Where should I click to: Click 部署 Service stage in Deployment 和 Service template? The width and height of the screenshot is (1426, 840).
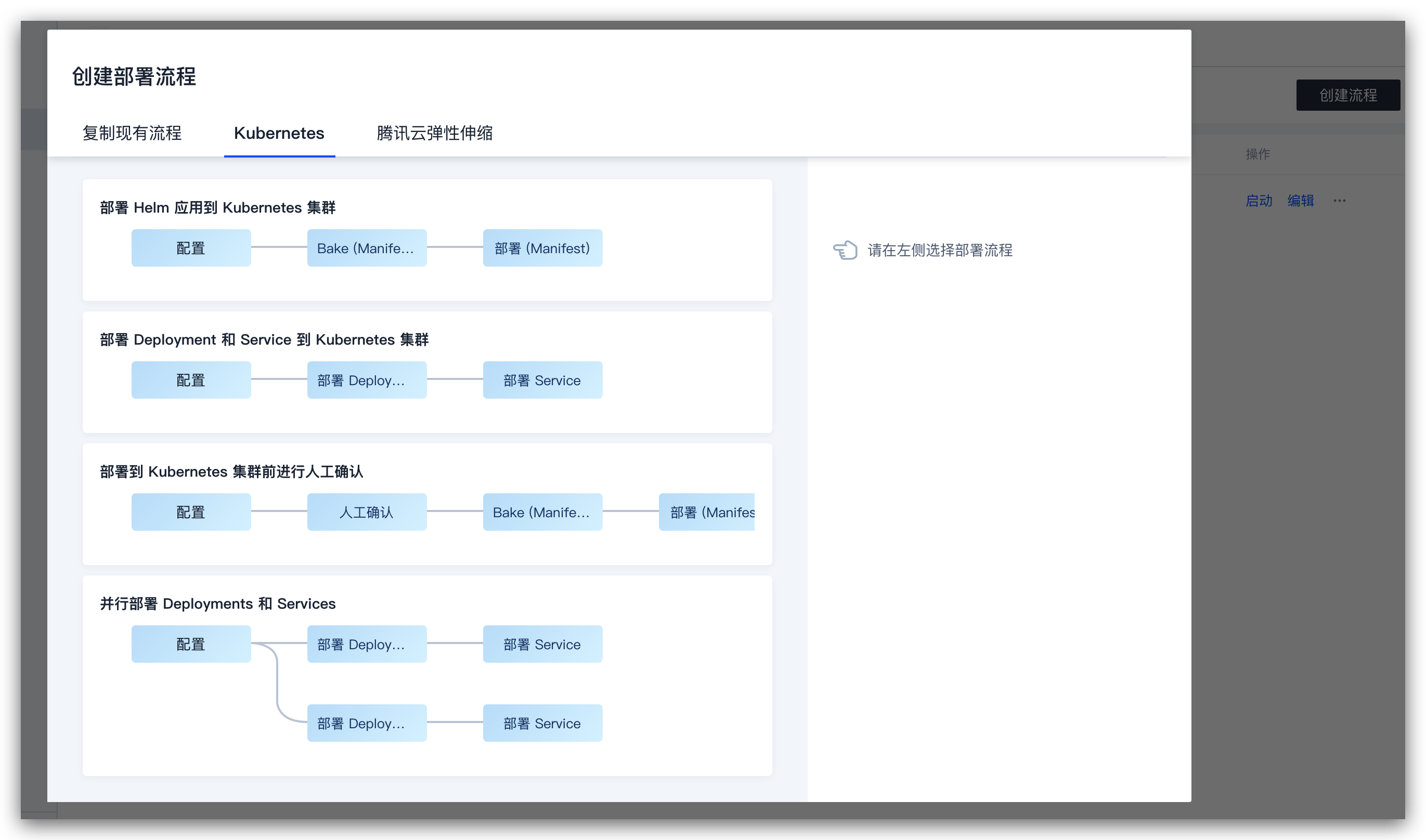[x=542, y=380]
